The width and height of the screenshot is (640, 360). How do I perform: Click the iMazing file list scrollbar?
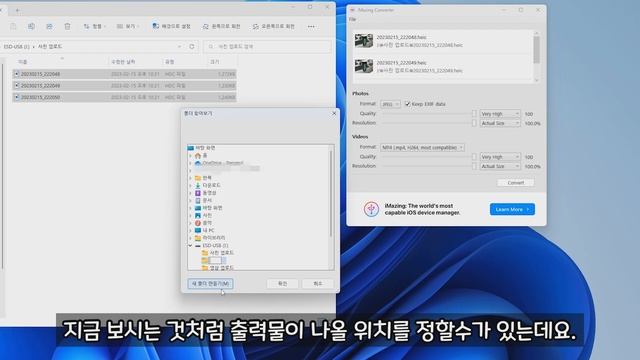click(x=536, y=50)
